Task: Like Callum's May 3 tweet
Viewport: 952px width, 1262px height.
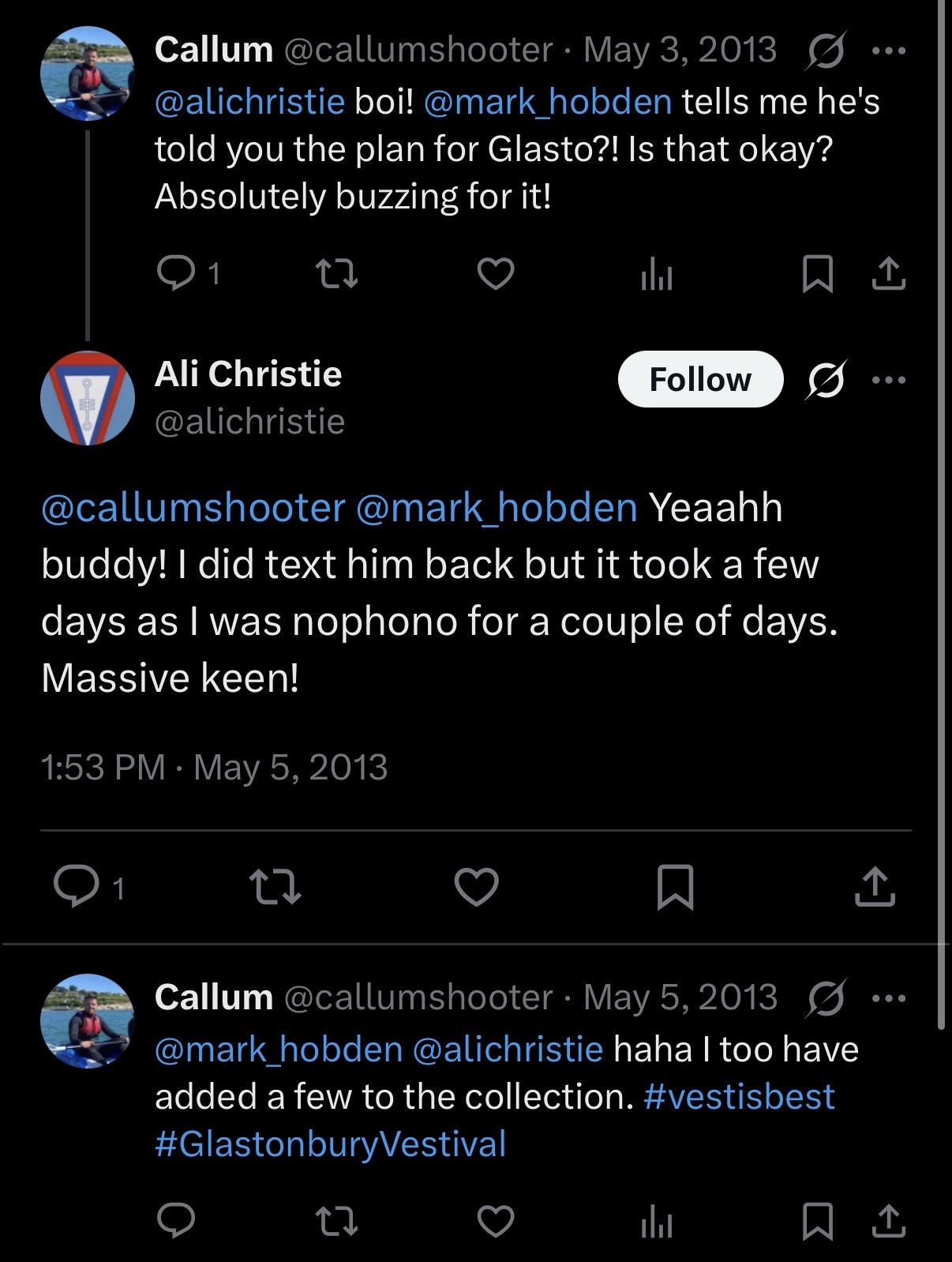Action: pos(496,274)
